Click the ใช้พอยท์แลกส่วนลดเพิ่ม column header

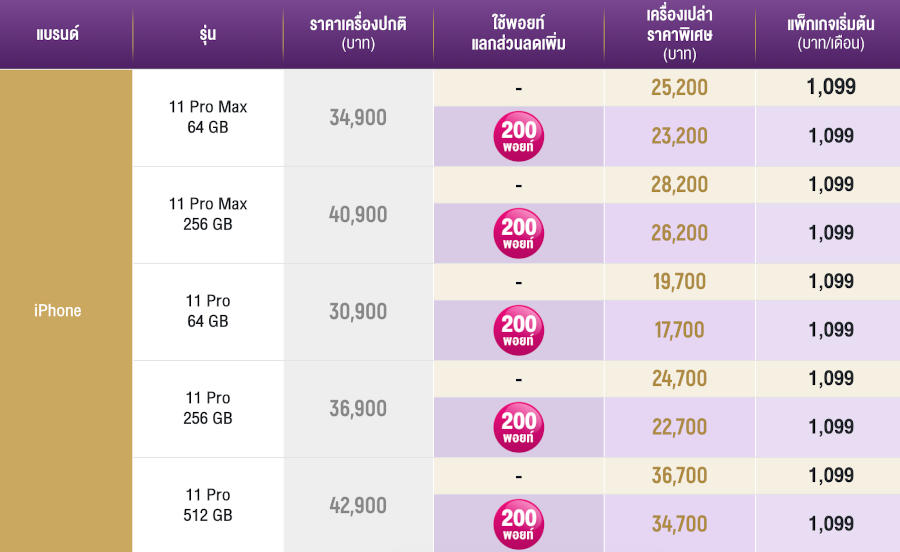[519, 35]
